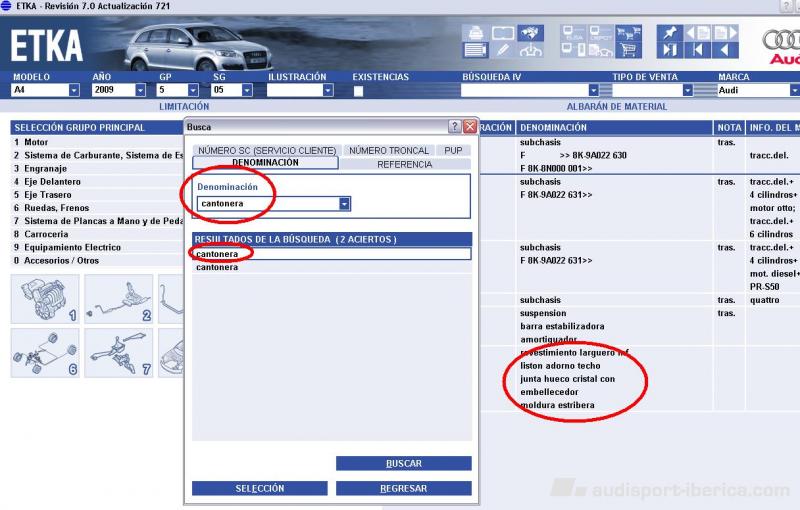
Task: Click the NOTA column header
Action: coord(729,128)
